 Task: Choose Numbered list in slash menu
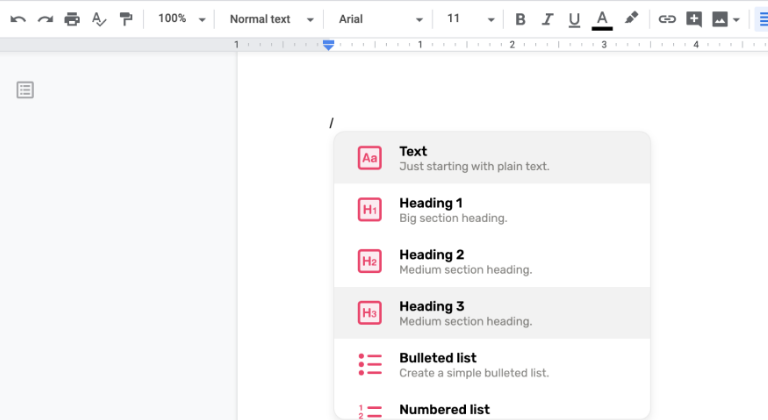492,407
